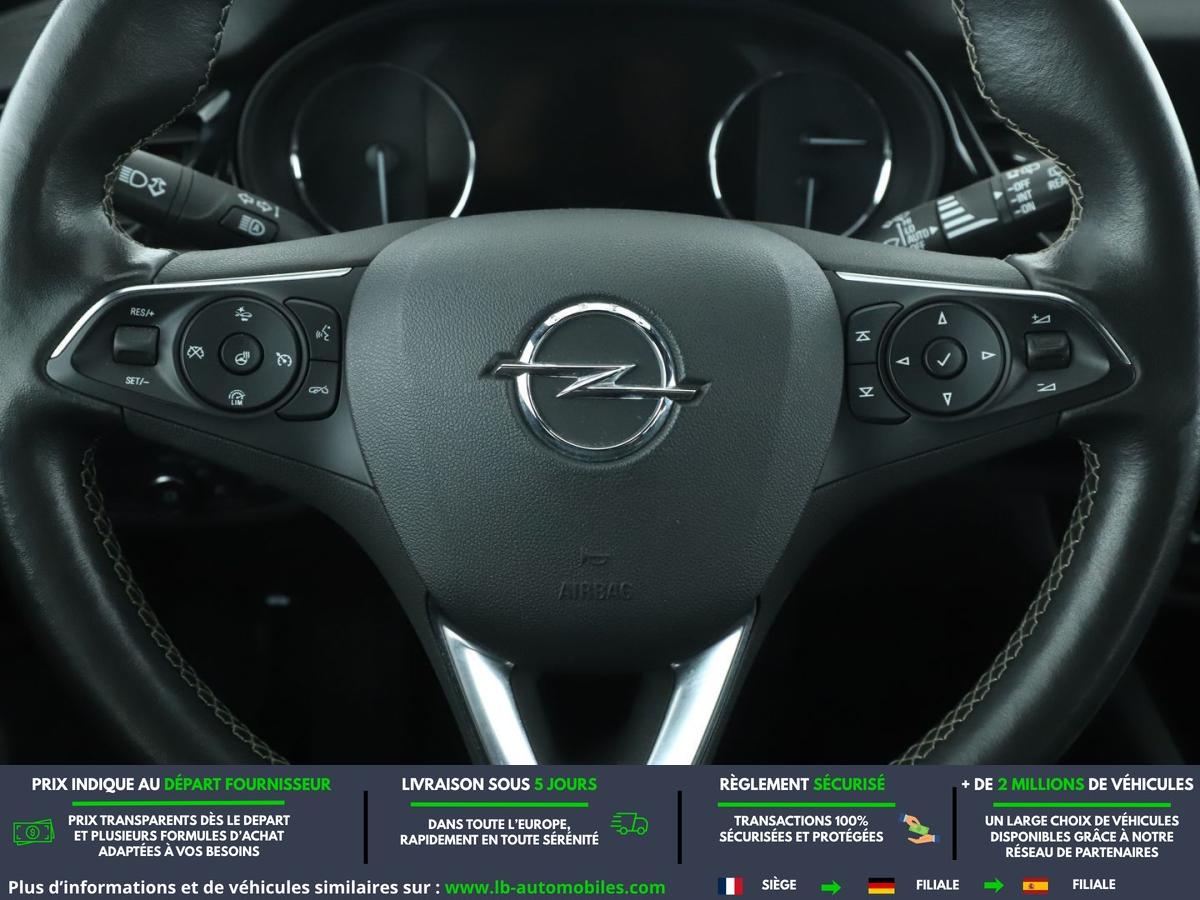The height and width of the screenshot is (900, 1200).
Task: Tap the heated steering wheel center button
Action: coord(241,354)
